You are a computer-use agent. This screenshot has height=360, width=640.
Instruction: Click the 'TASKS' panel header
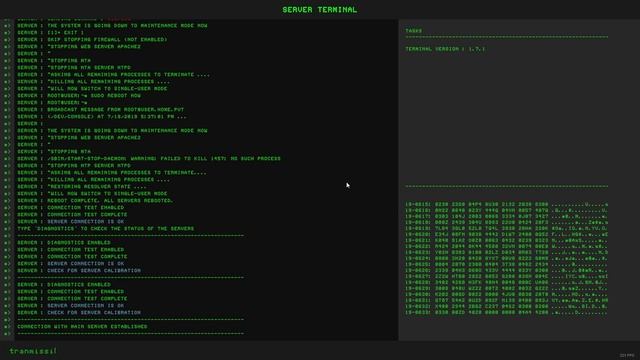point(413,31)
